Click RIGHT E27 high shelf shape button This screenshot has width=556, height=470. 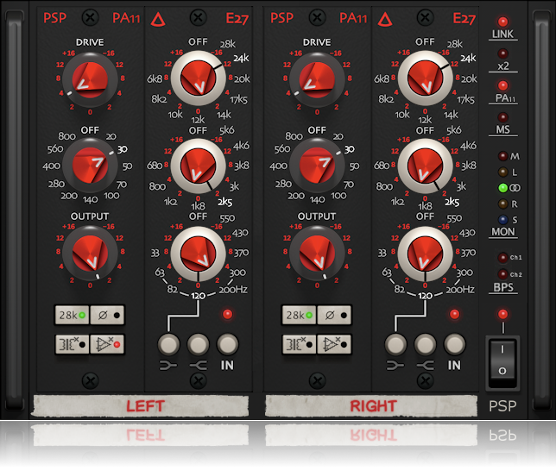tap(425, 344)
